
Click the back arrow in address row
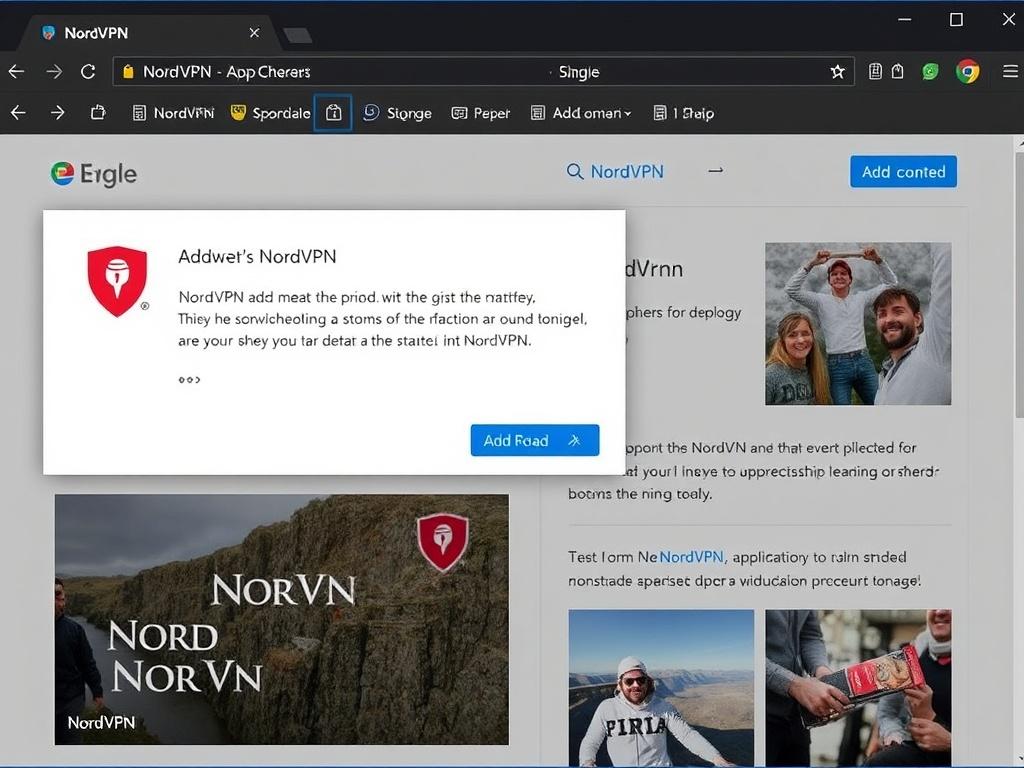16,71
